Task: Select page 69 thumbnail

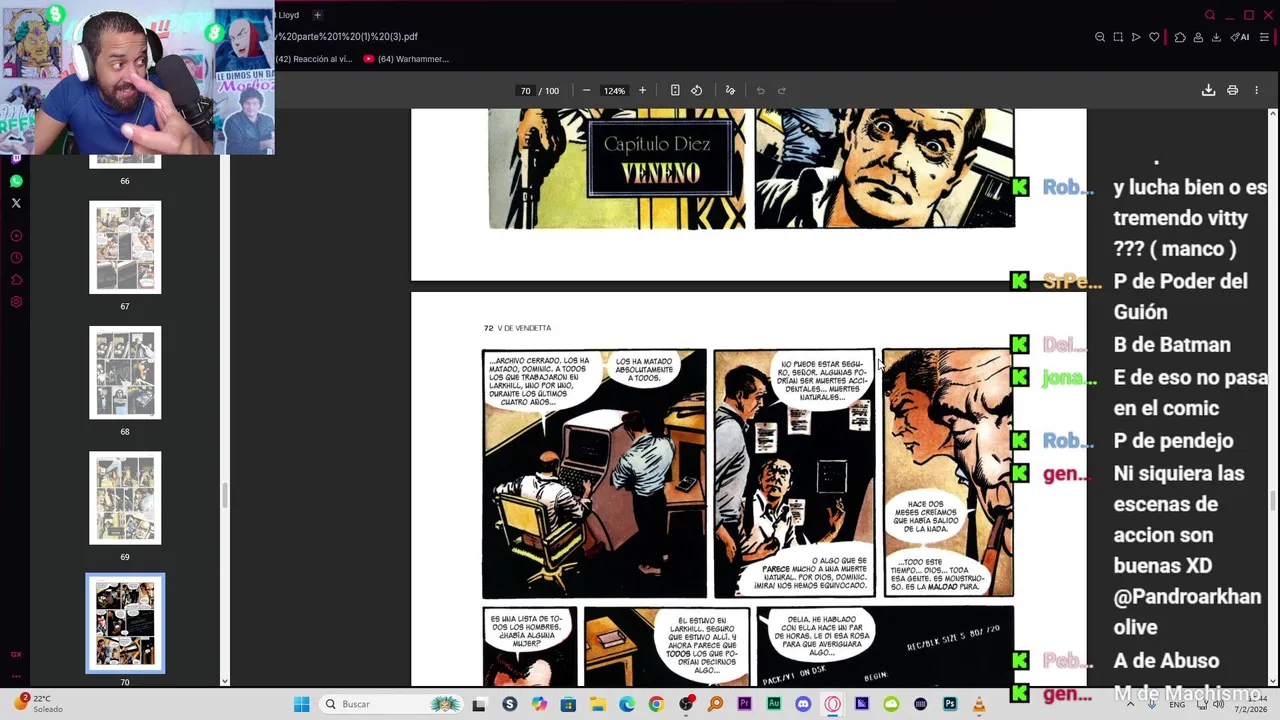Action: (125, 498)
